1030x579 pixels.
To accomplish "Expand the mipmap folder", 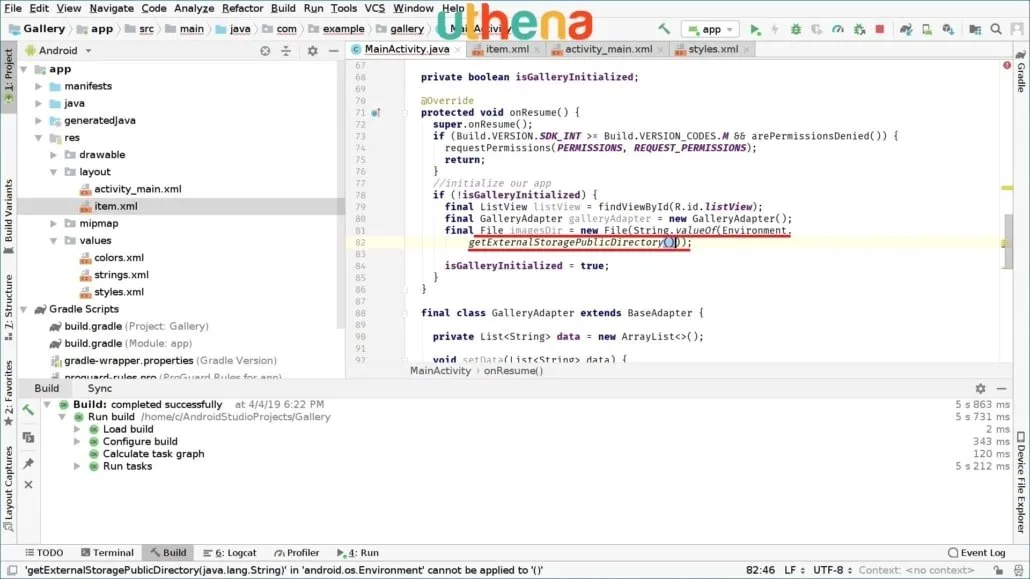I will click(x=54, y=223).
